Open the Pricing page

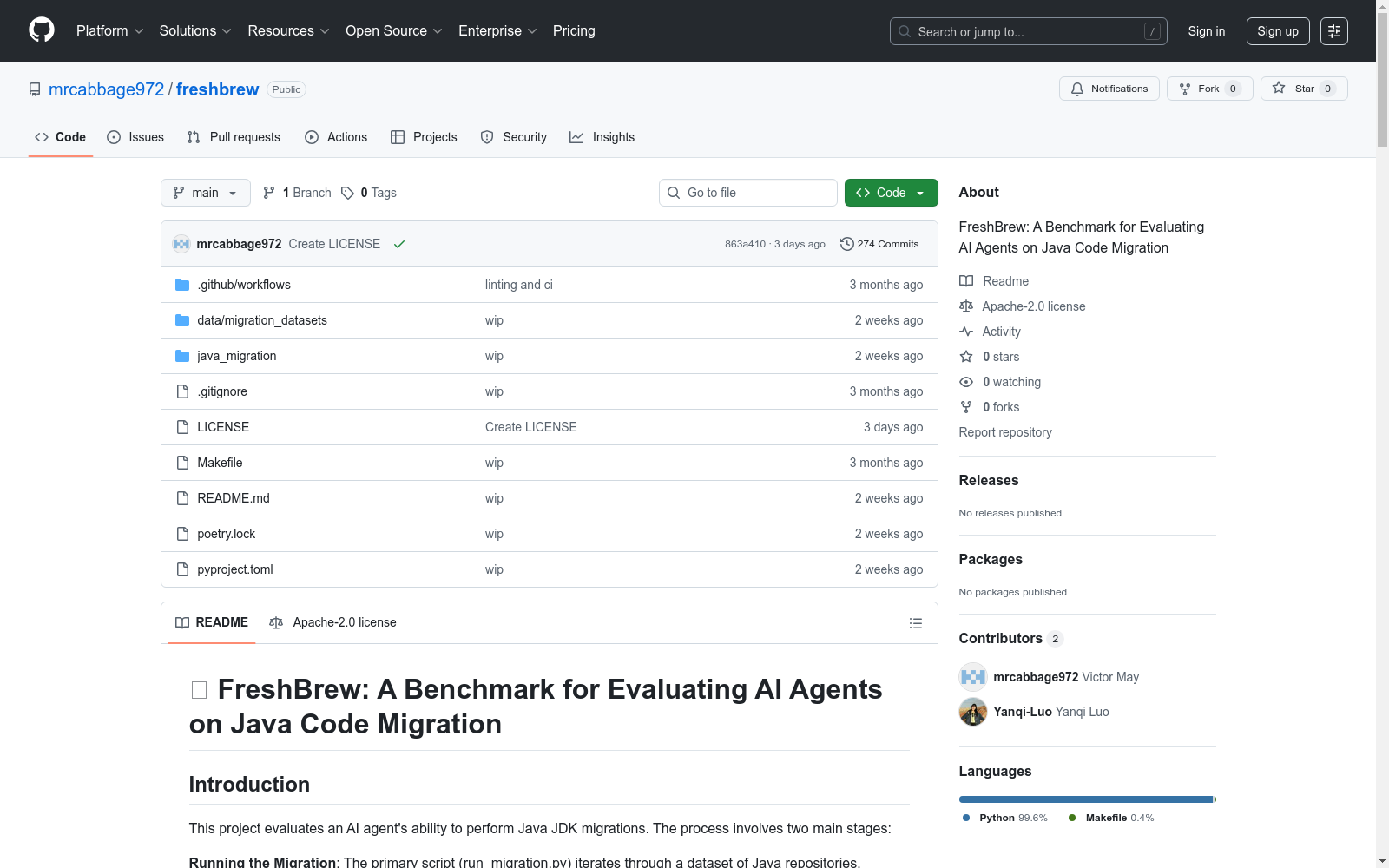(574, 31)
